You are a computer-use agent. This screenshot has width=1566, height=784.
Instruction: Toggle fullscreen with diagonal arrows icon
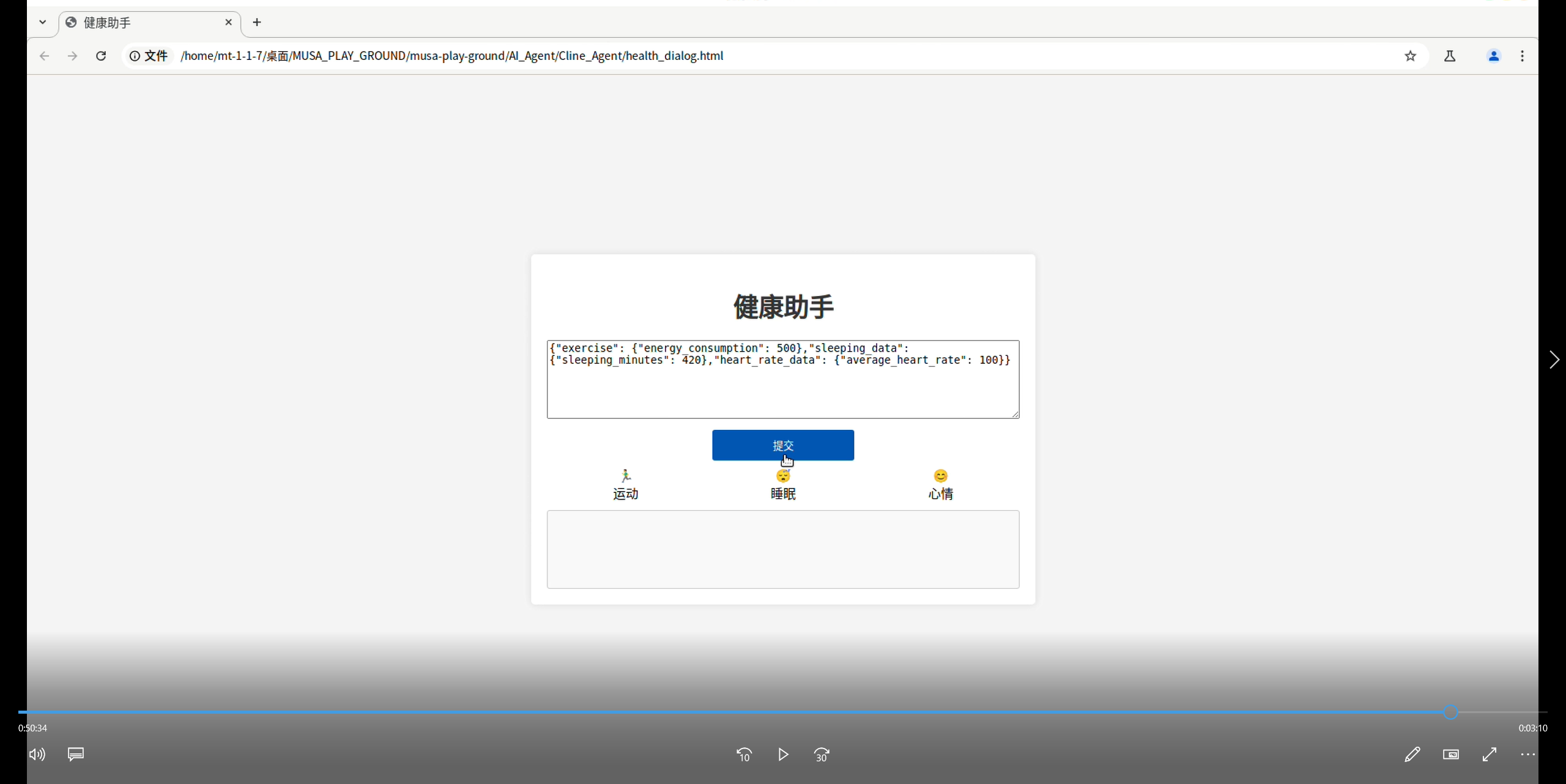click(x=1490, y=755)
